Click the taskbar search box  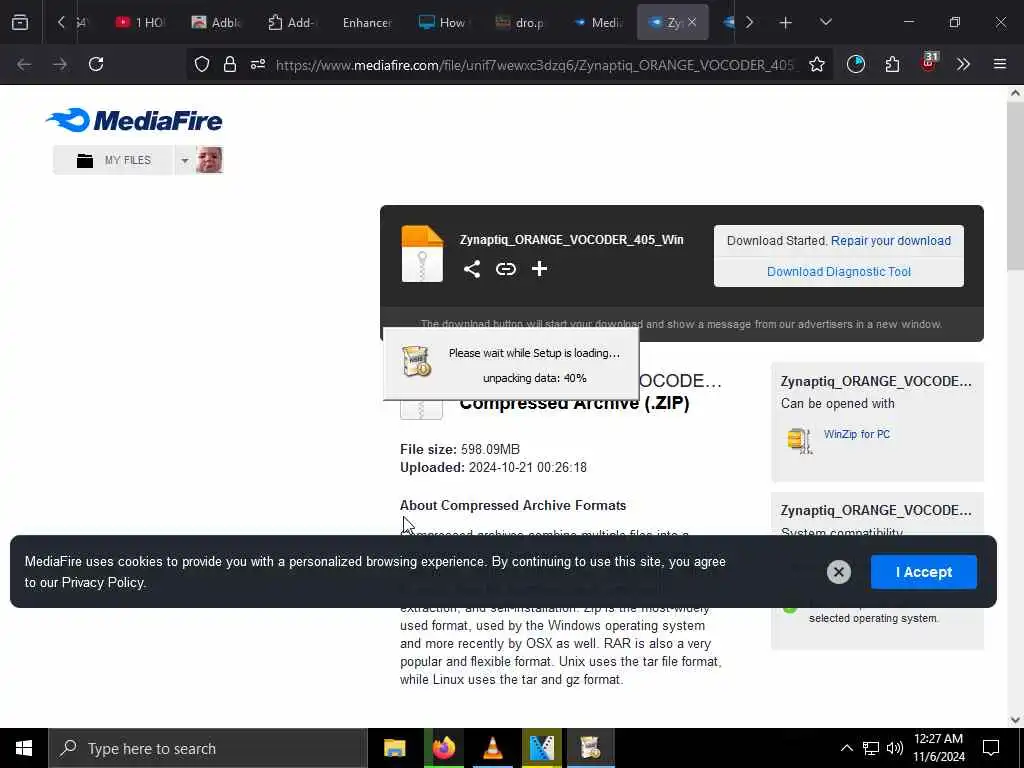click(208, 748)
